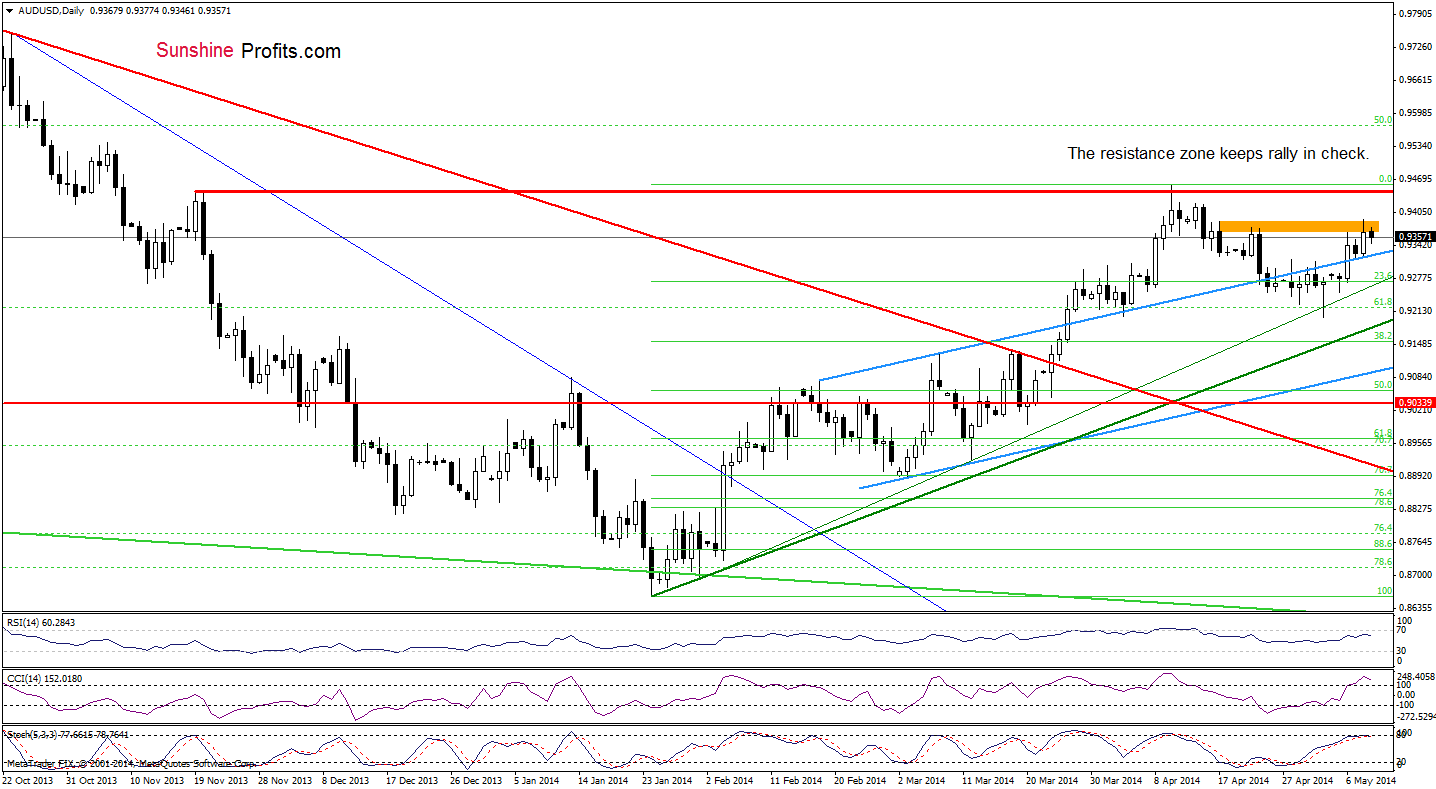
Task: Click the Fibonacci 23.6 level label
Action: coord(1383,276)
